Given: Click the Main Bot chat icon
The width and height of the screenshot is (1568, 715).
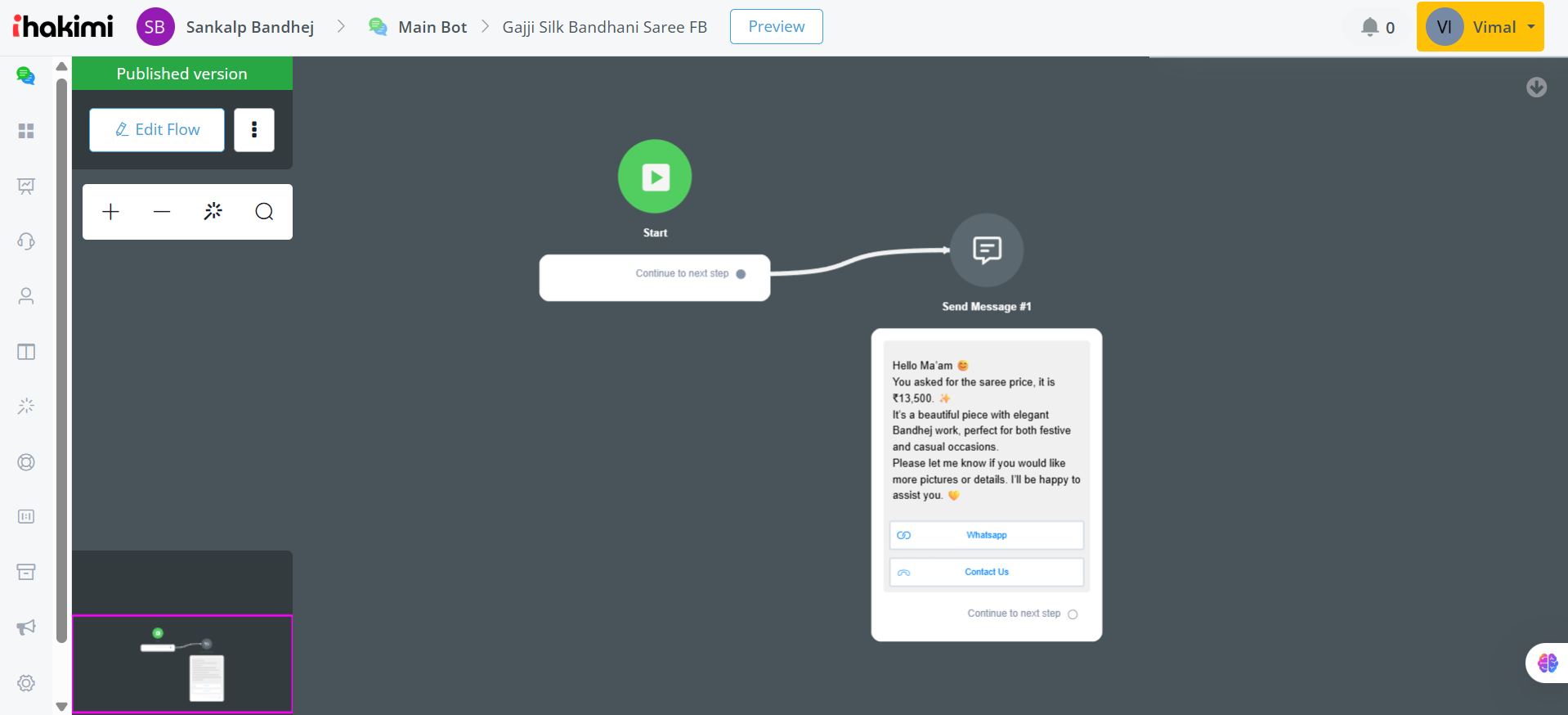Looking at the screenshot, I should pyautogui.click(x=378, y=27).
